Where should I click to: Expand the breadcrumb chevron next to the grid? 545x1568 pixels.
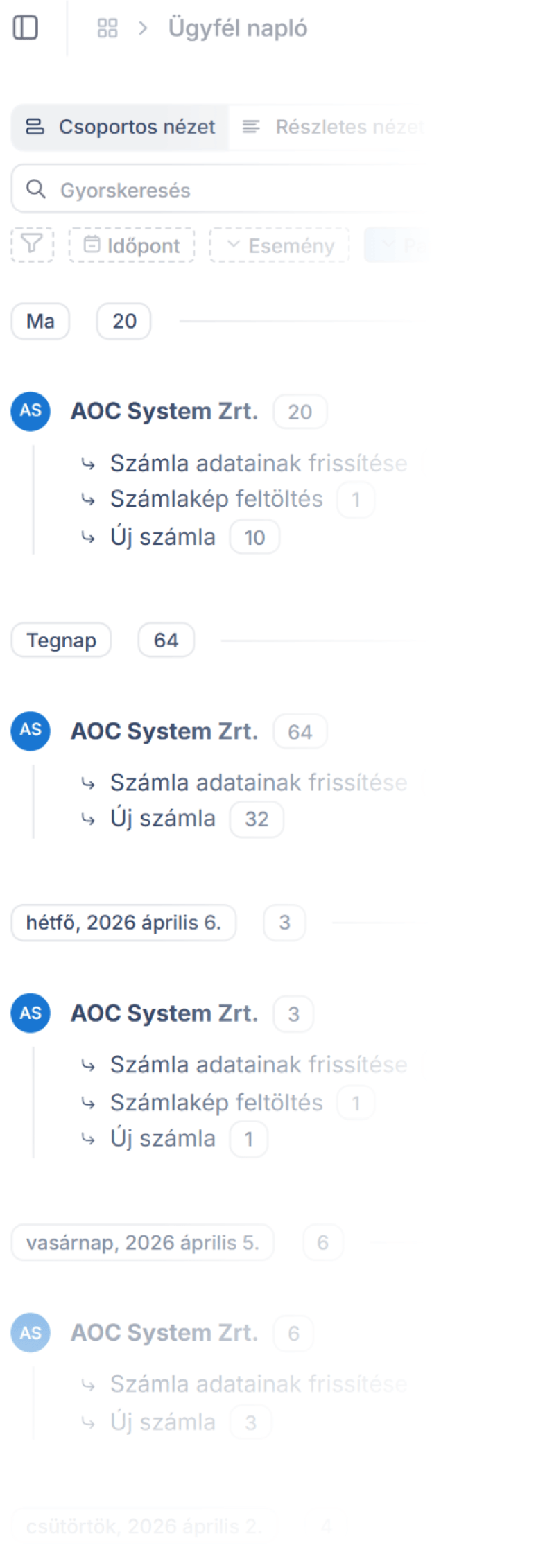point(144,28)
